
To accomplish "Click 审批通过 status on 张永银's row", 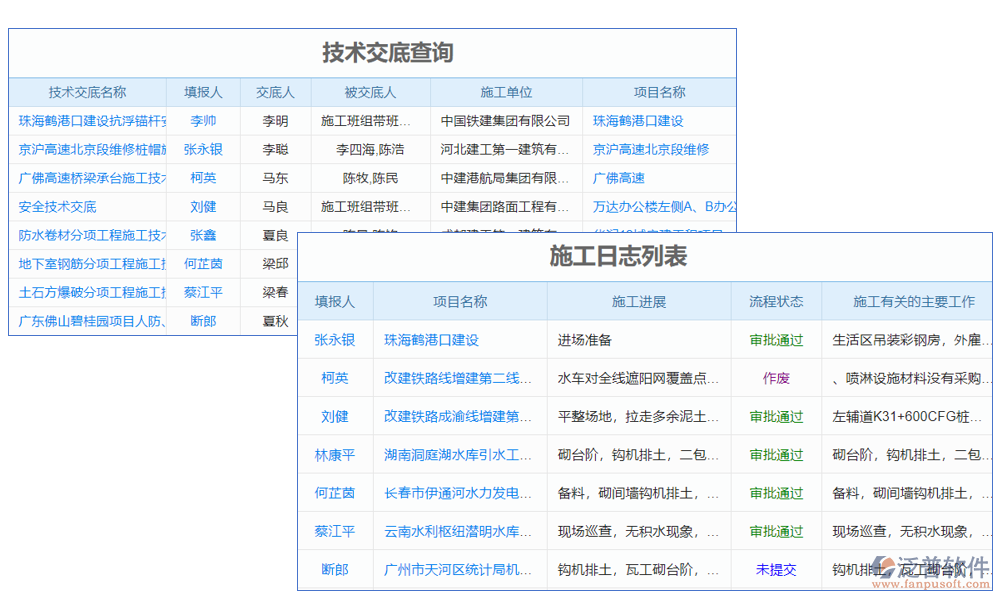I will pos(775,340).
